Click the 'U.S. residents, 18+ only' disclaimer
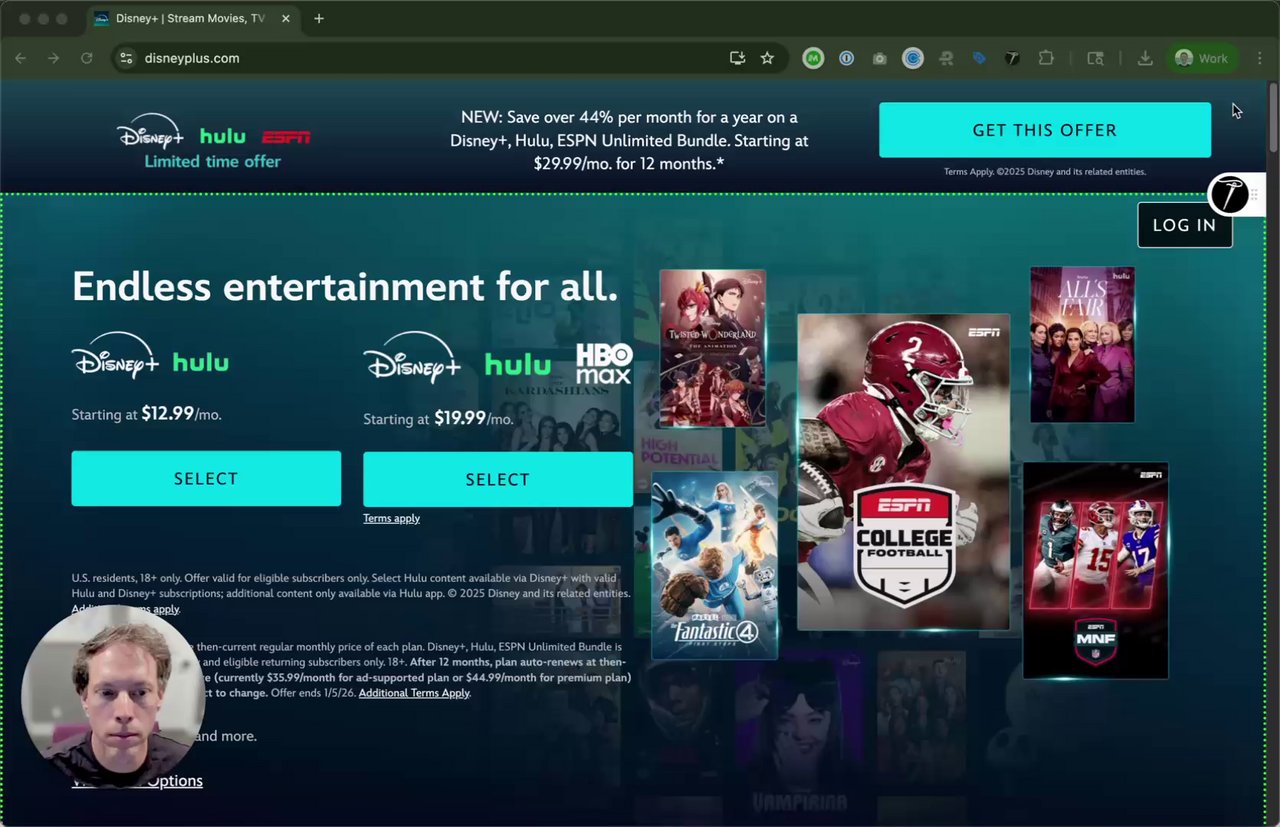The image size is (1280, 827). [351, 593]
